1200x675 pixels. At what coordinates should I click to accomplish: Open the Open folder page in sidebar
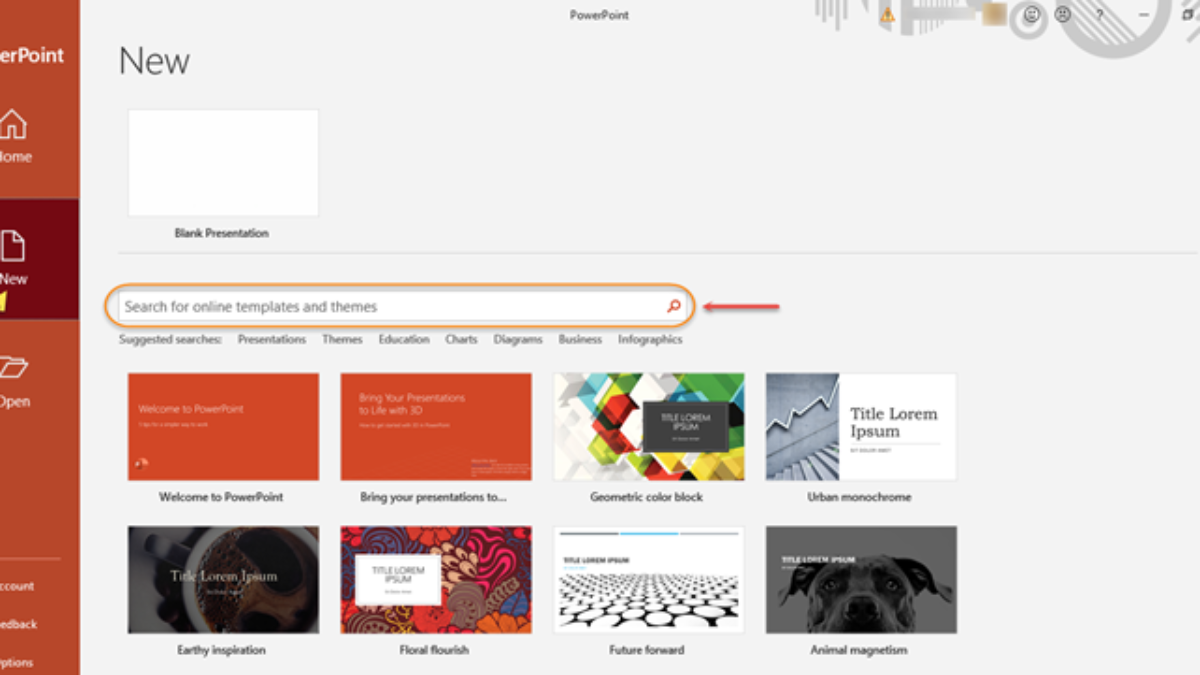click(x=14, y=380)
